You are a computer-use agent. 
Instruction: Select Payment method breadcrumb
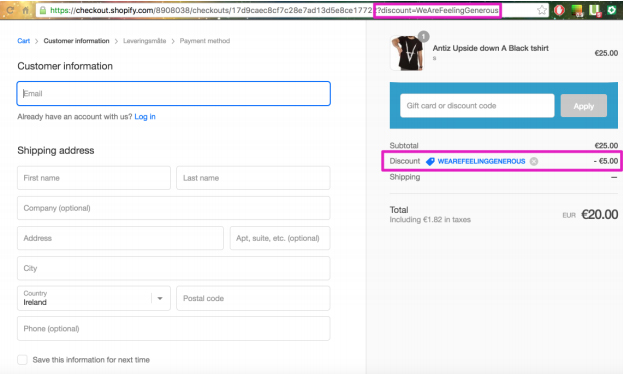[205, 41]
